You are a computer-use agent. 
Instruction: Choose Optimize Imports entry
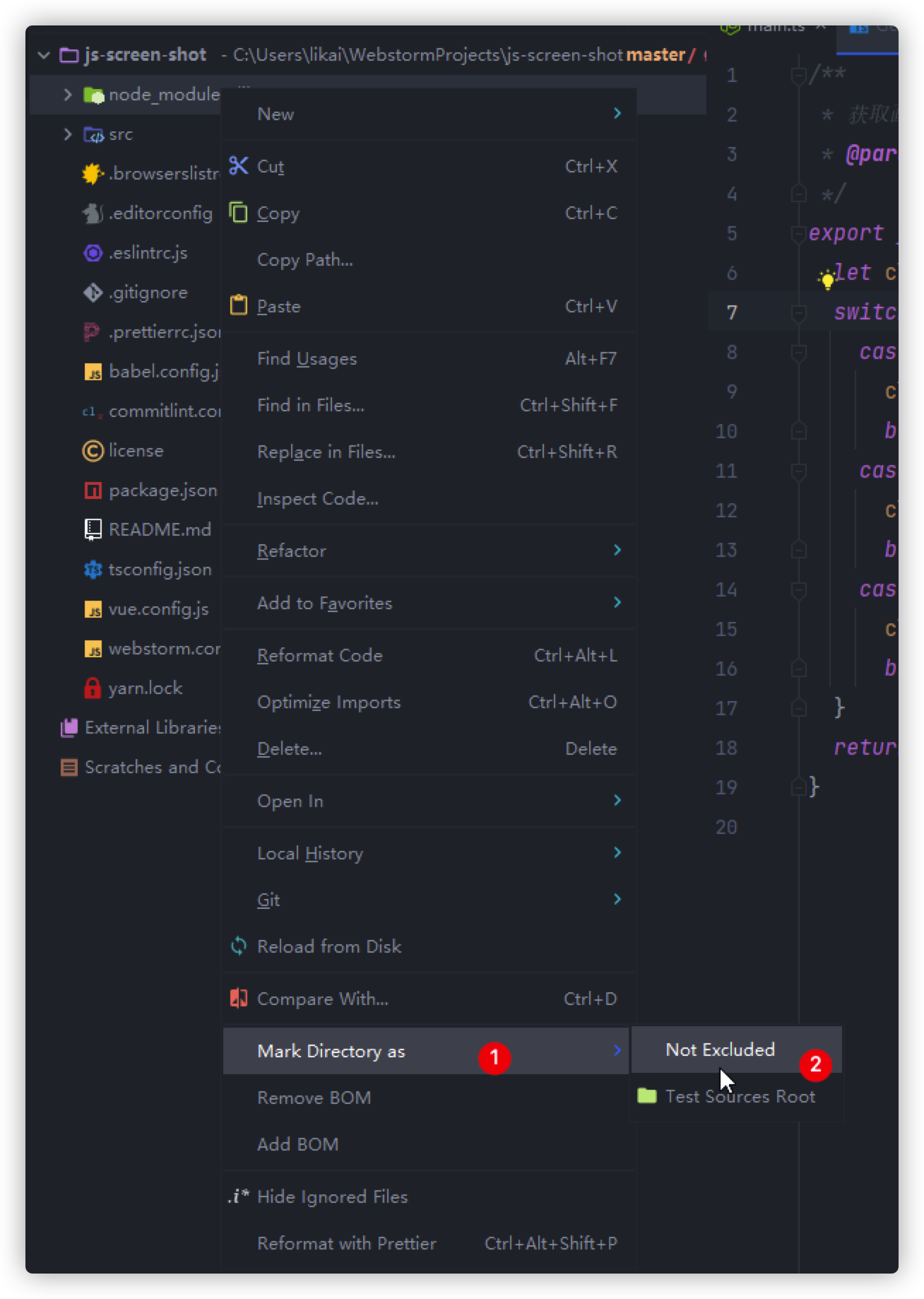tap(429, 702)
